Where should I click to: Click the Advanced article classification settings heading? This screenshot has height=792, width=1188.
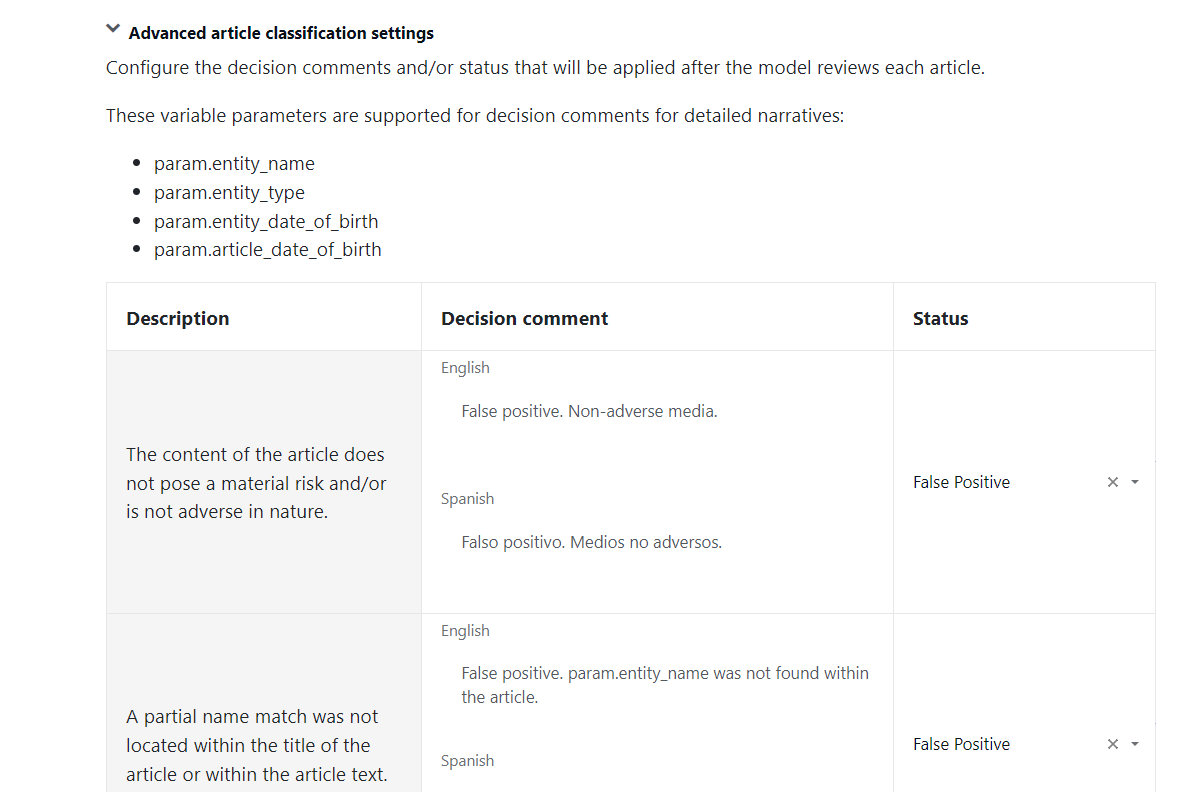281,33
